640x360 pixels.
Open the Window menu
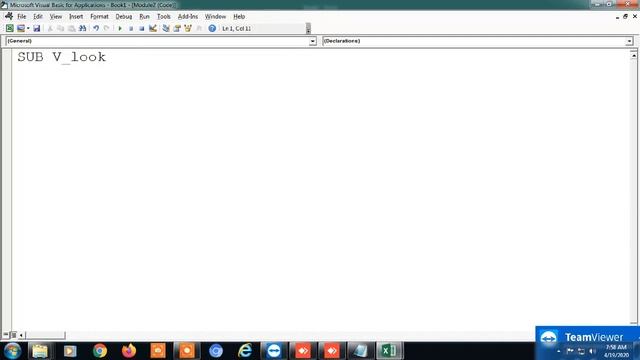click(x=215, y=16)
